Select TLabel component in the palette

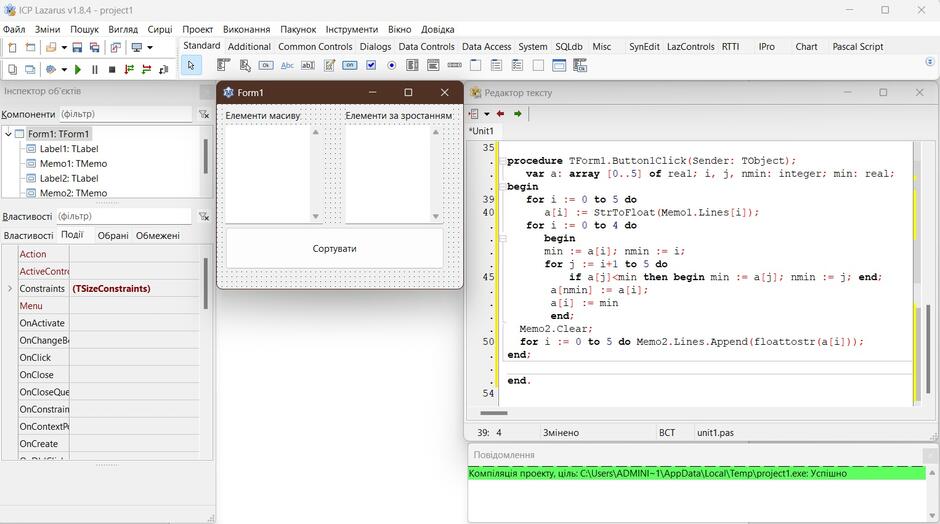pyautogui.click(x=287, y=65)
